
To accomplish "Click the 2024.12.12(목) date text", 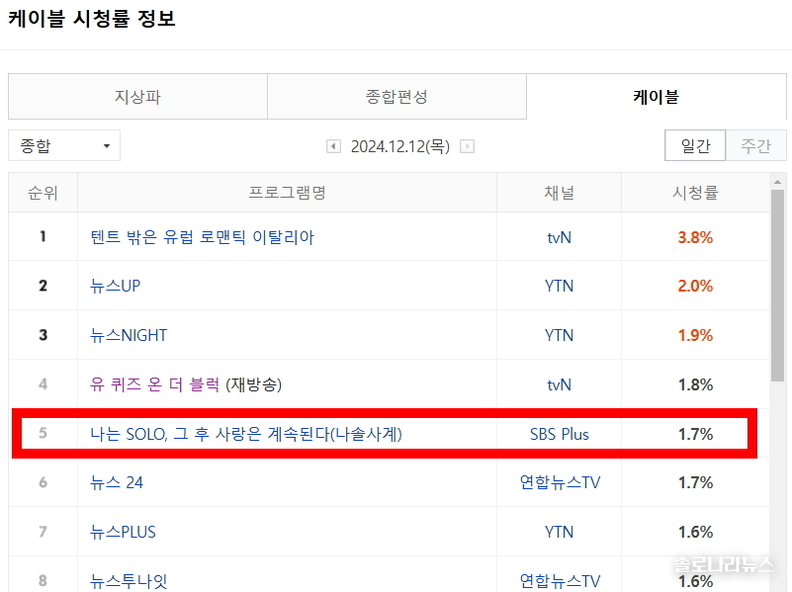I will (x=400, y=146).
